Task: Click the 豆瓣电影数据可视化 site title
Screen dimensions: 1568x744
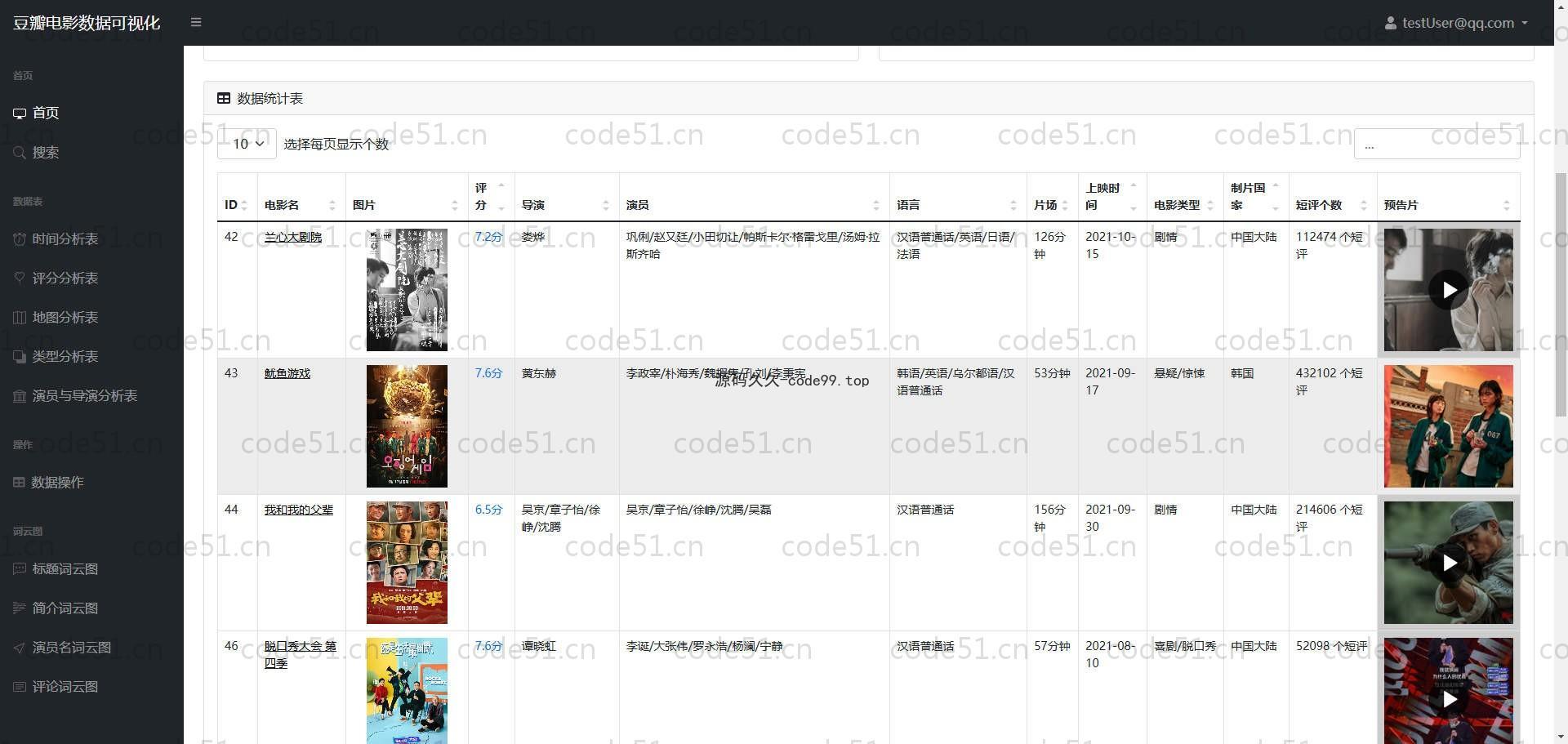Action: tap(87, 23)
